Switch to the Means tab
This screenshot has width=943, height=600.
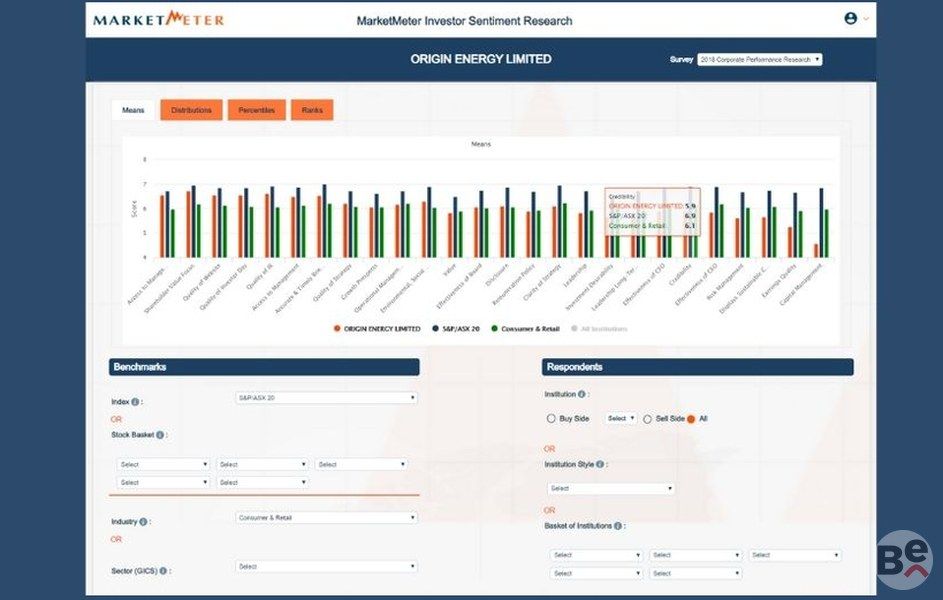[133, 110]
